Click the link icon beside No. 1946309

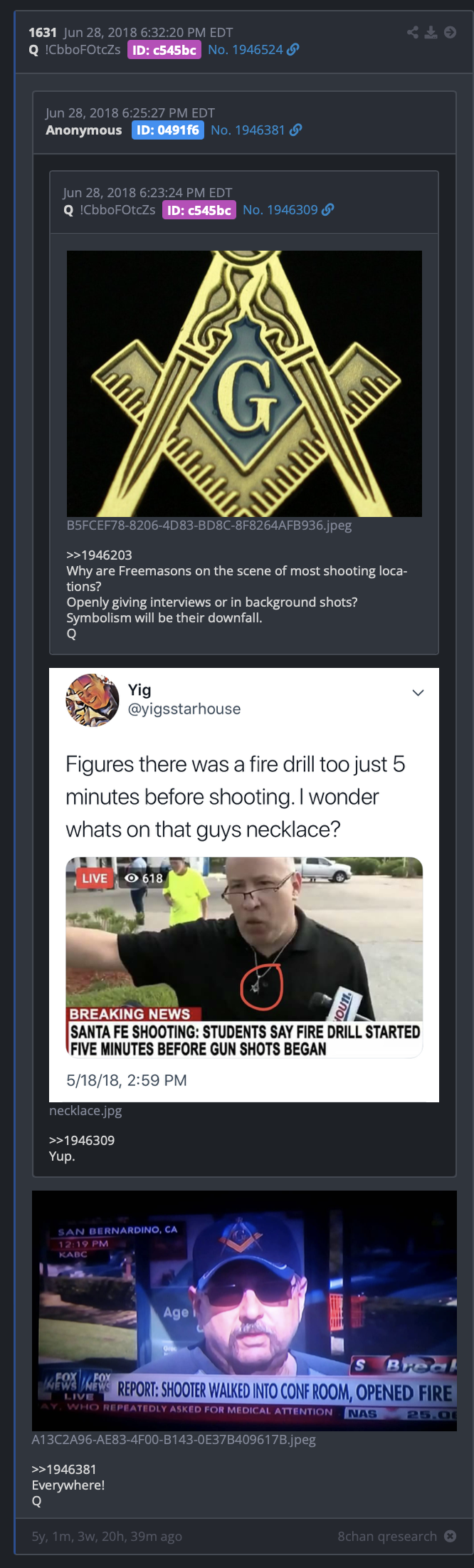pyautogui.click(x=328, y=209)
